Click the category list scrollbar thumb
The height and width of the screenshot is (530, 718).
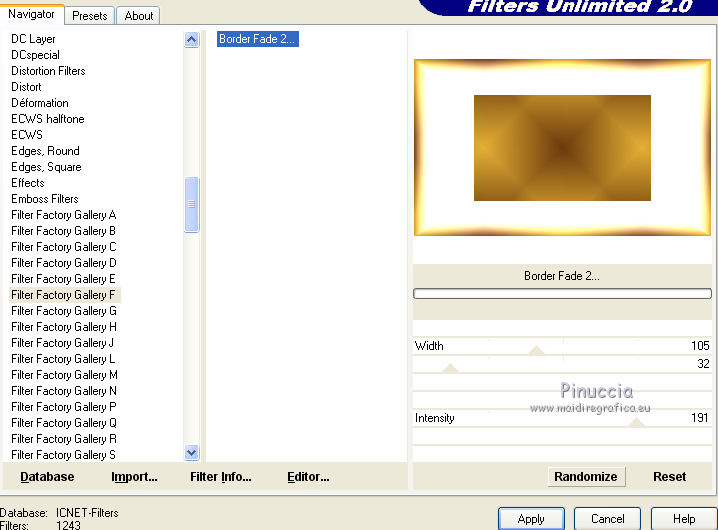[x=191, y=204]
